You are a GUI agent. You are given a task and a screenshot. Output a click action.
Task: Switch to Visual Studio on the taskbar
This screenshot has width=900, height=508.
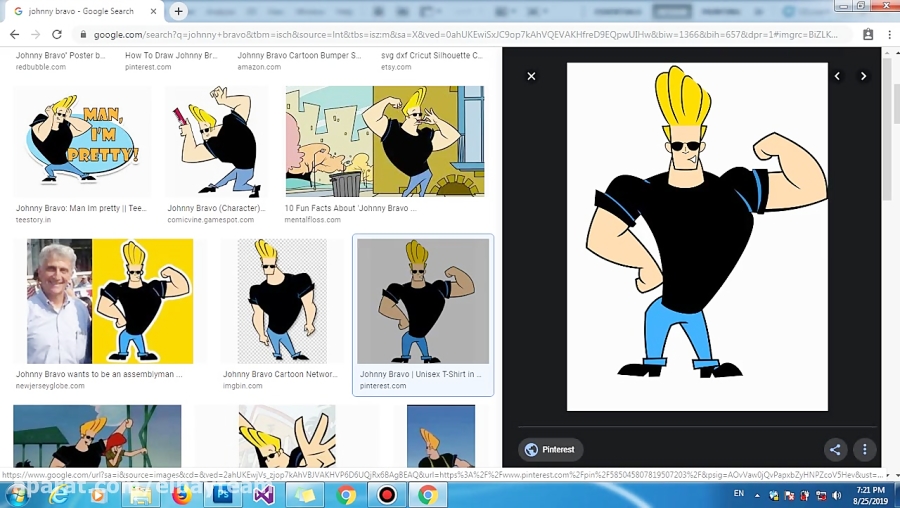tap(263, 495)
